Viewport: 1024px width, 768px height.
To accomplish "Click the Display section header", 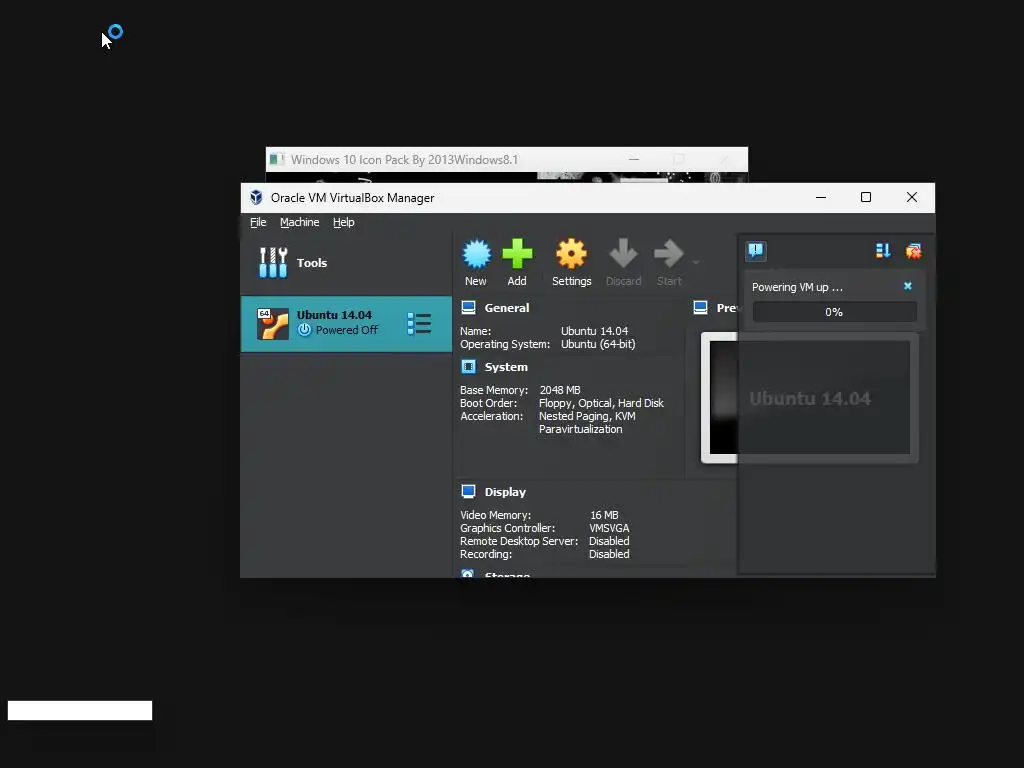I will (x=505, y=492).
